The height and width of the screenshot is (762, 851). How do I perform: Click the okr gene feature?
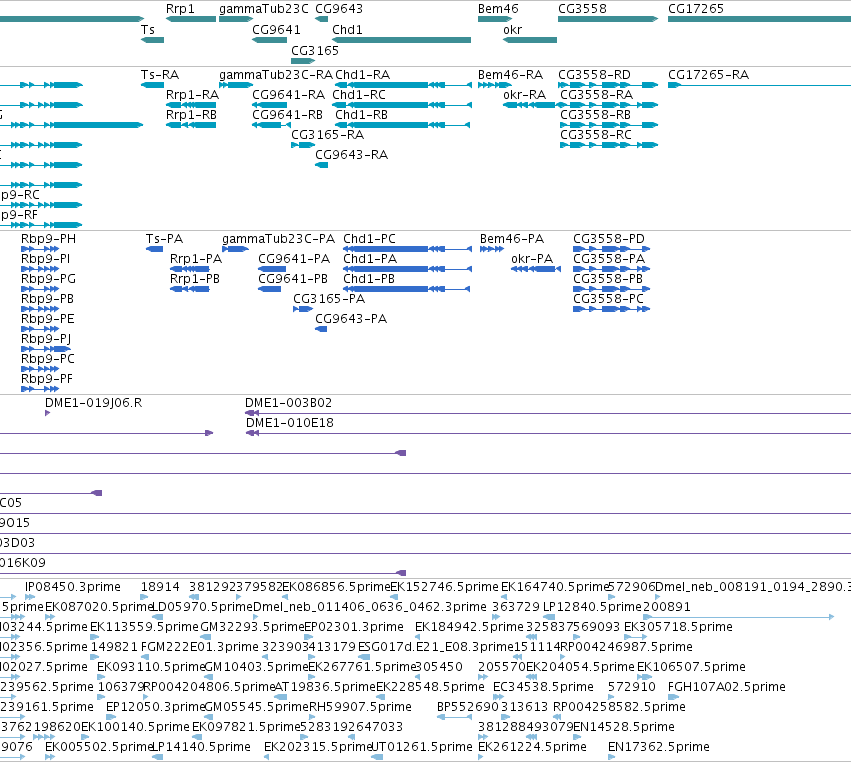coord(530,40)
